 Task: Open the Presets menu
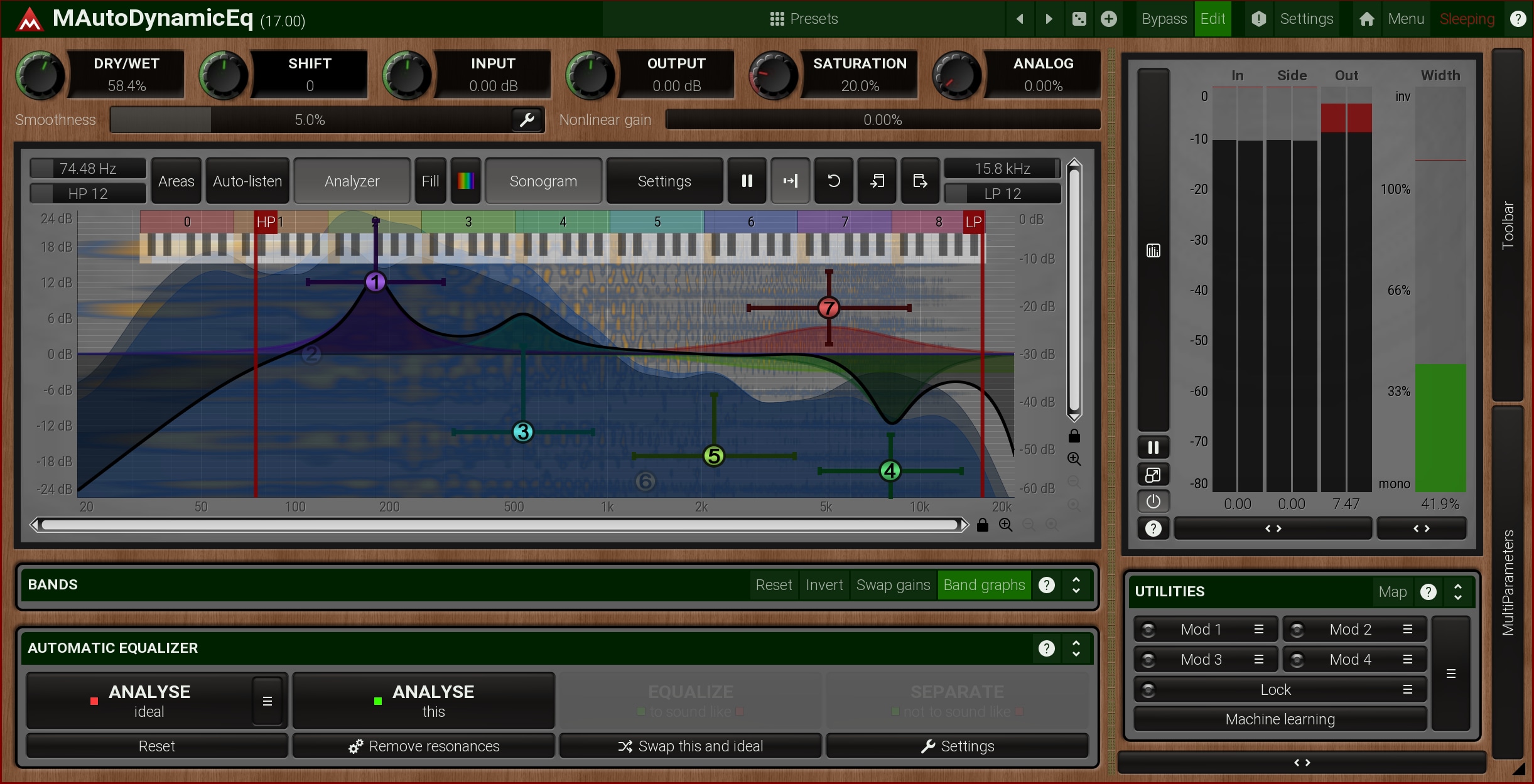pos(804,19)
